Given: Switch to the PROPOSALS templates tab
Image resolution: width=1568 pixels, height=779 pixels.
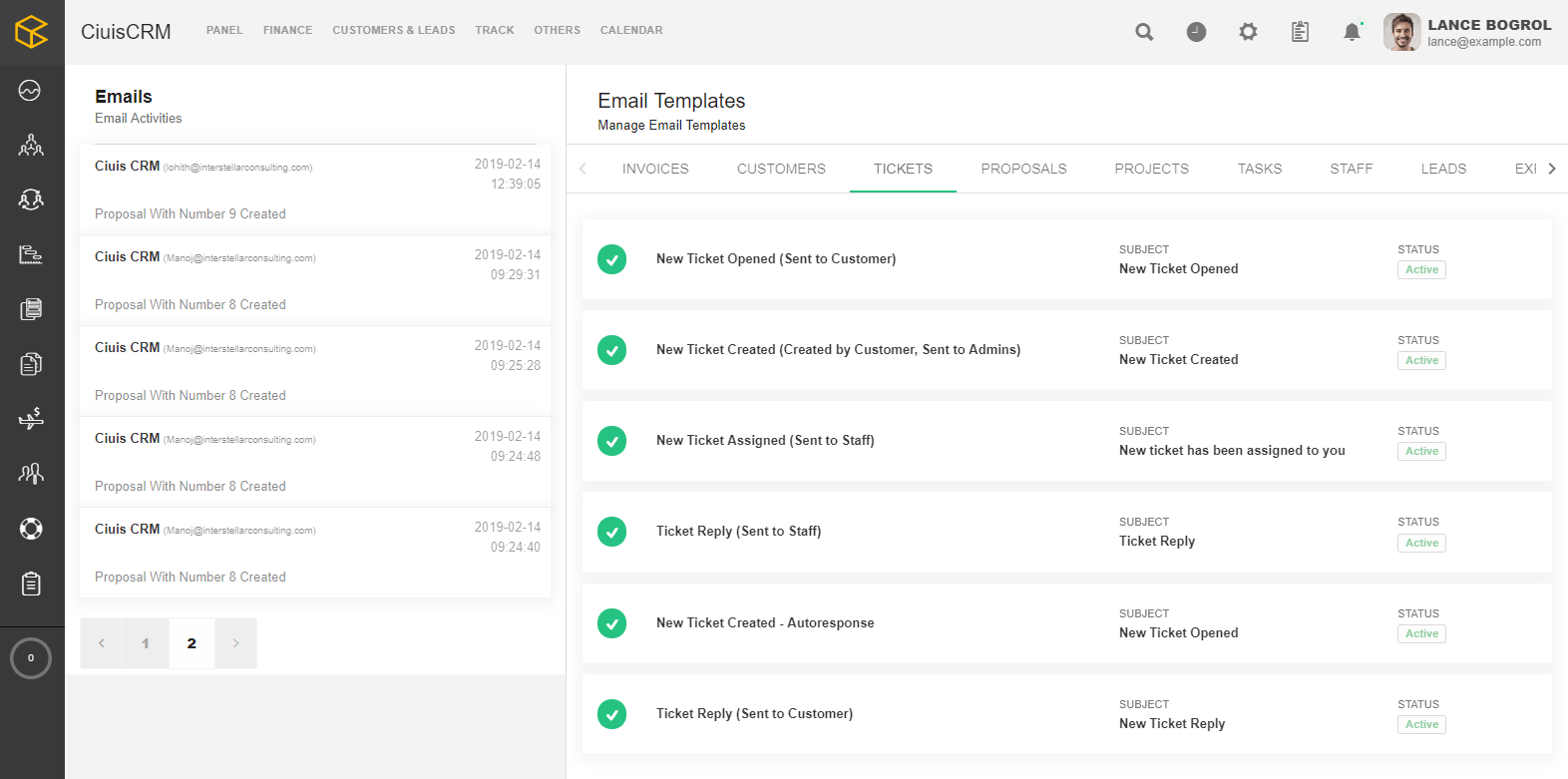Looking at the screenshot, I should click(x=1023, y=169).
